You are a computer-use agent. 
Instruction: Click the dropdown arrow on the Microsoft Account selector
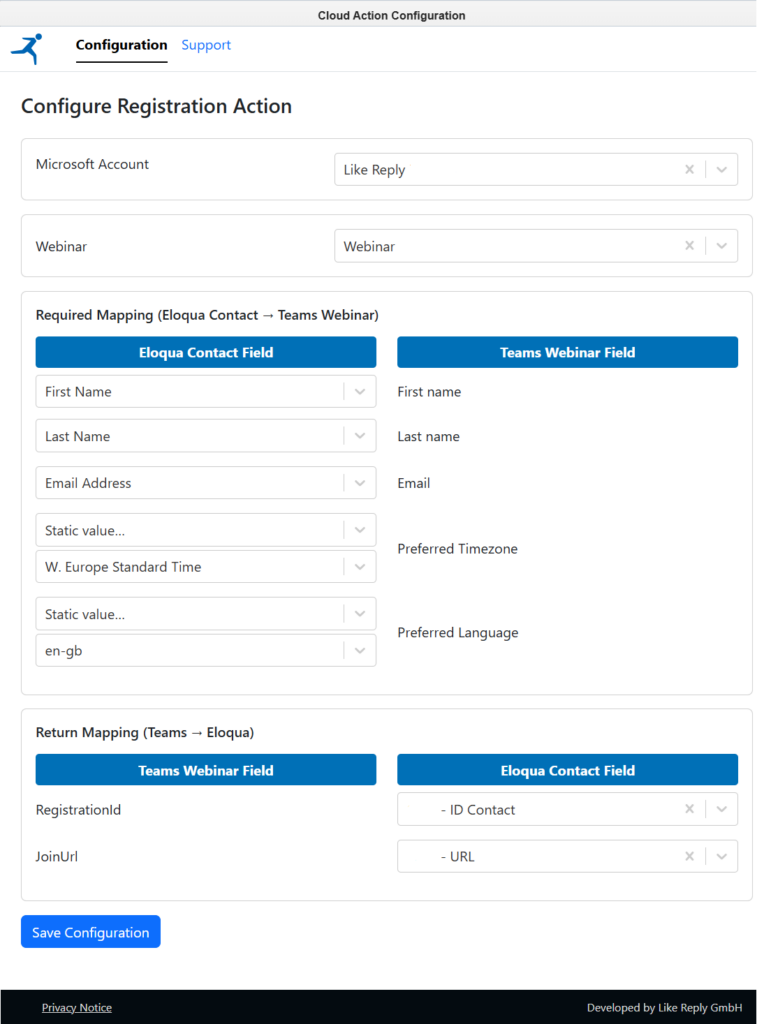(721, 169)
